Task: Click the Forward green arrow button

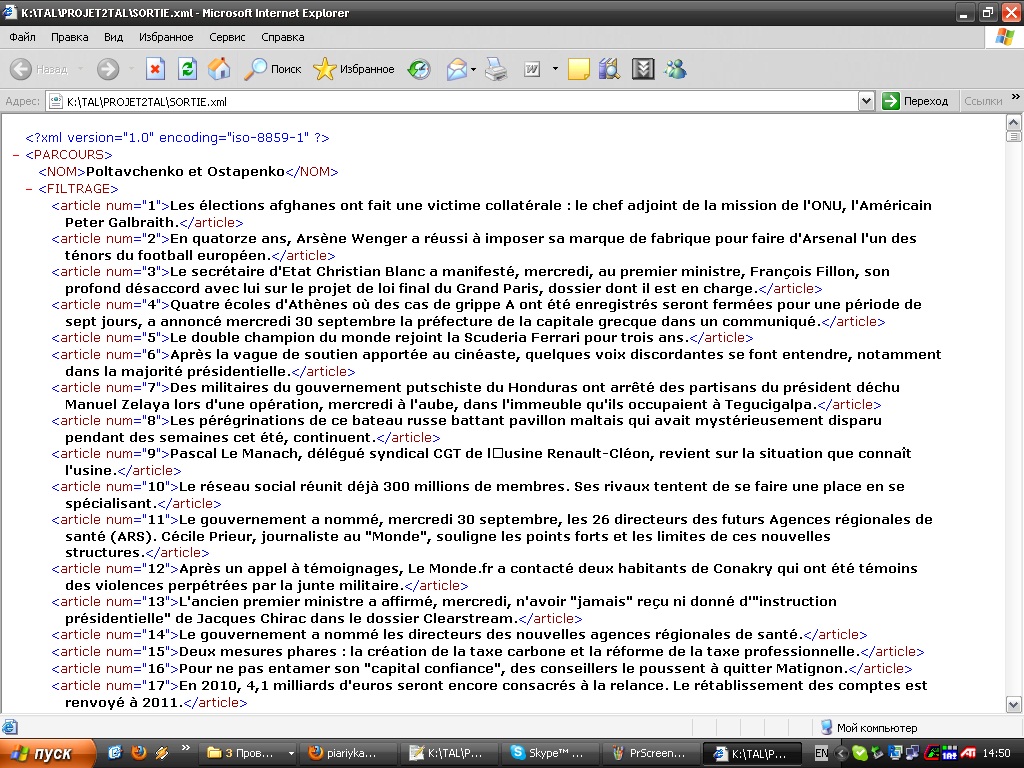Action: pyautogui.click(x=108, y=69)
